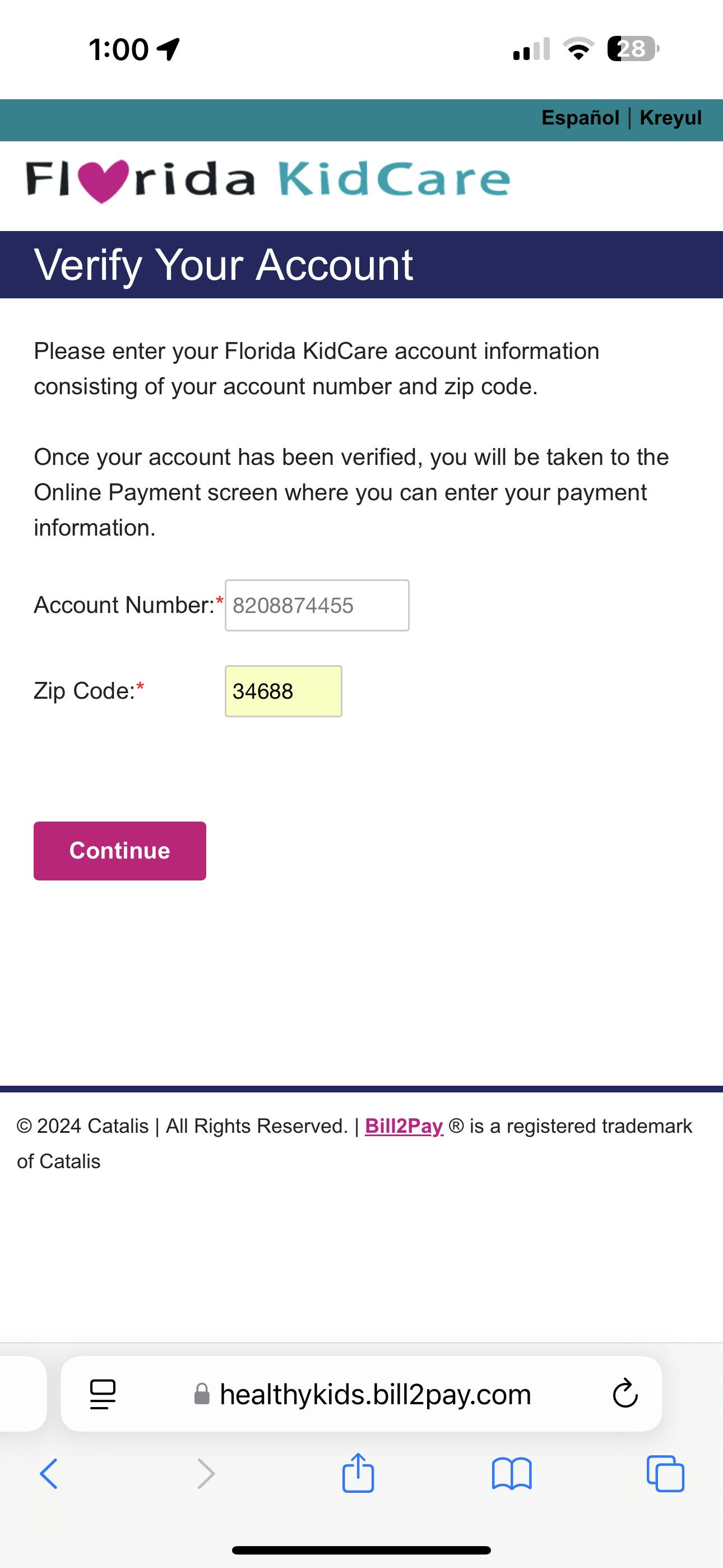This screenshot has width=723, height=1568.
Task: Tap the healthykids.bill2pay.com address bar
Action: point(375,1393)
